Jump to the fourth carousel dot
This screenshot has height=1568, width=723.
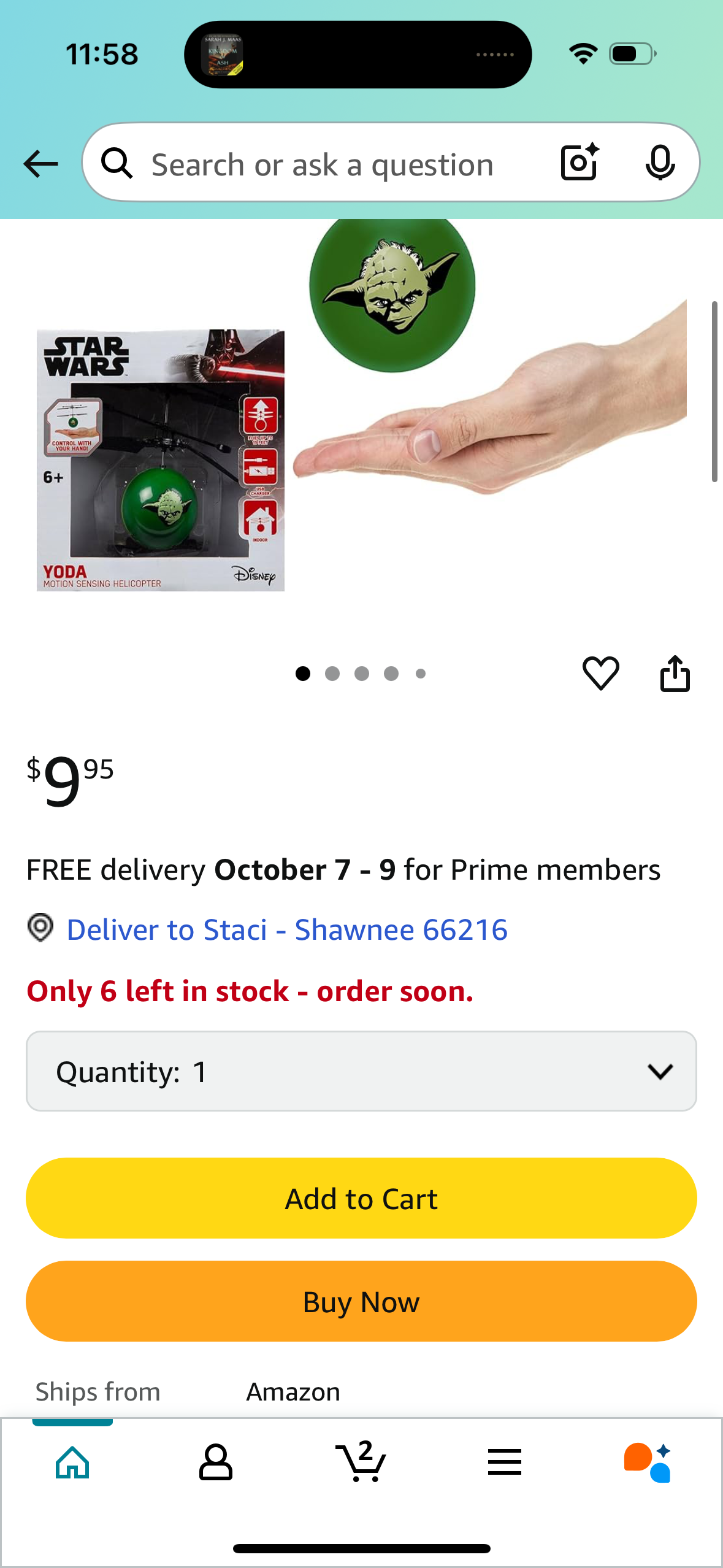[391, 674]
